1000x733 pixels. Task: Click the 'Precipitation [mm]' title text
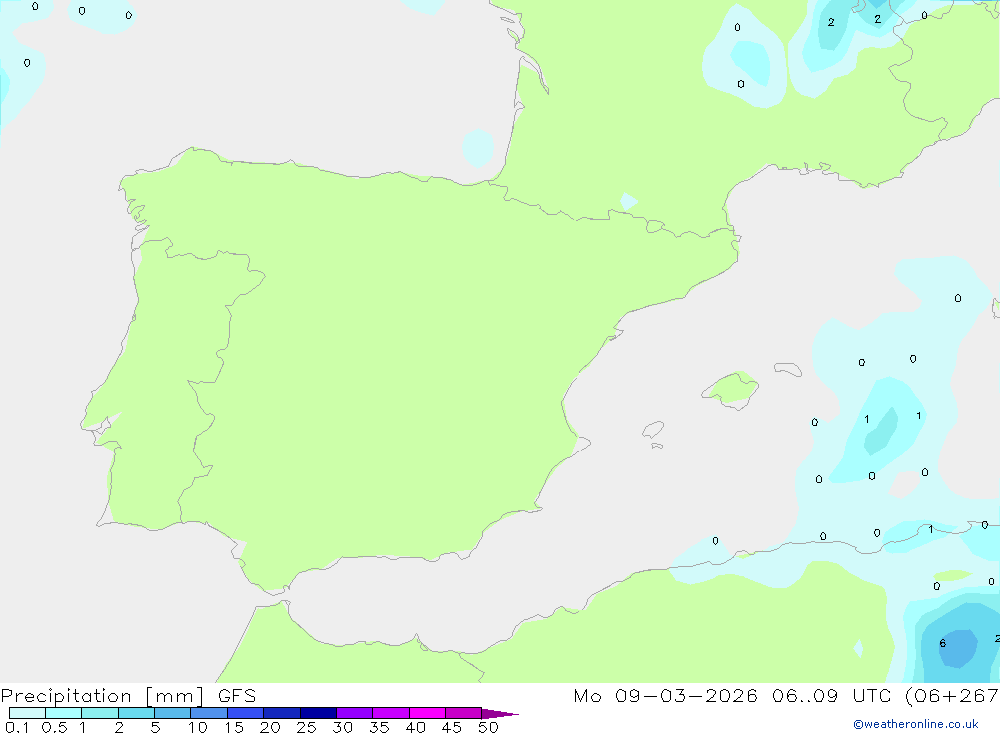(x=102, y=696)
